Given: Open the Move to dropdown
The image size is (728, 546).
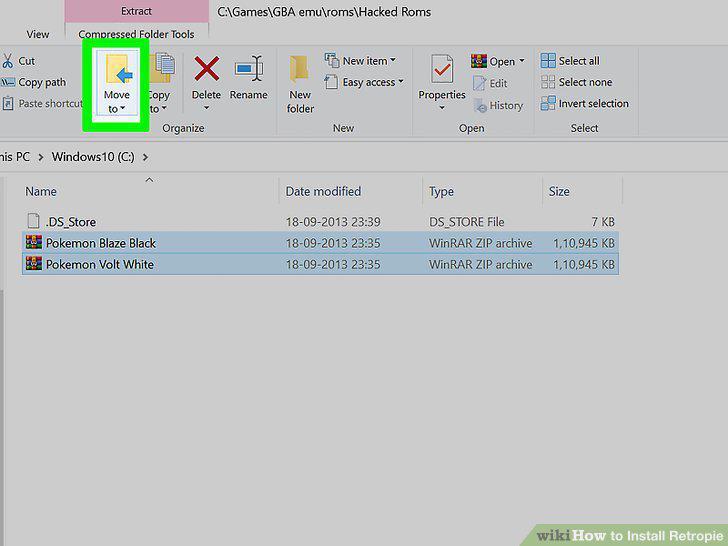Looking at the screenshot, I should point(116,83).
